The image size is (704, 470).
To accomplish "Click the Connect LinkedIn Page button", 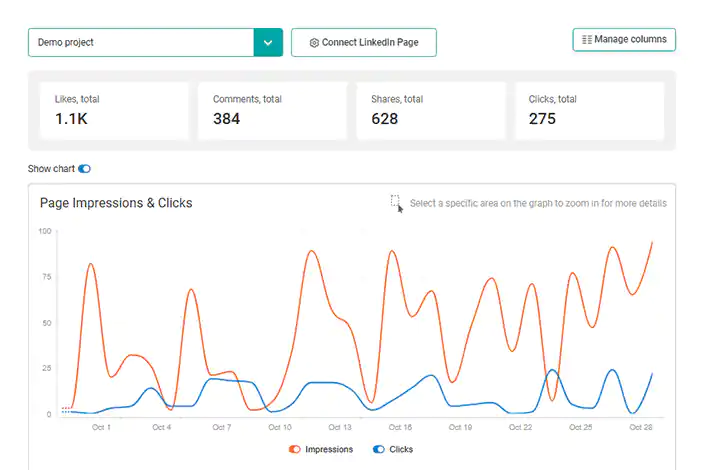I will pyautogui.click(x=364, y=43).
